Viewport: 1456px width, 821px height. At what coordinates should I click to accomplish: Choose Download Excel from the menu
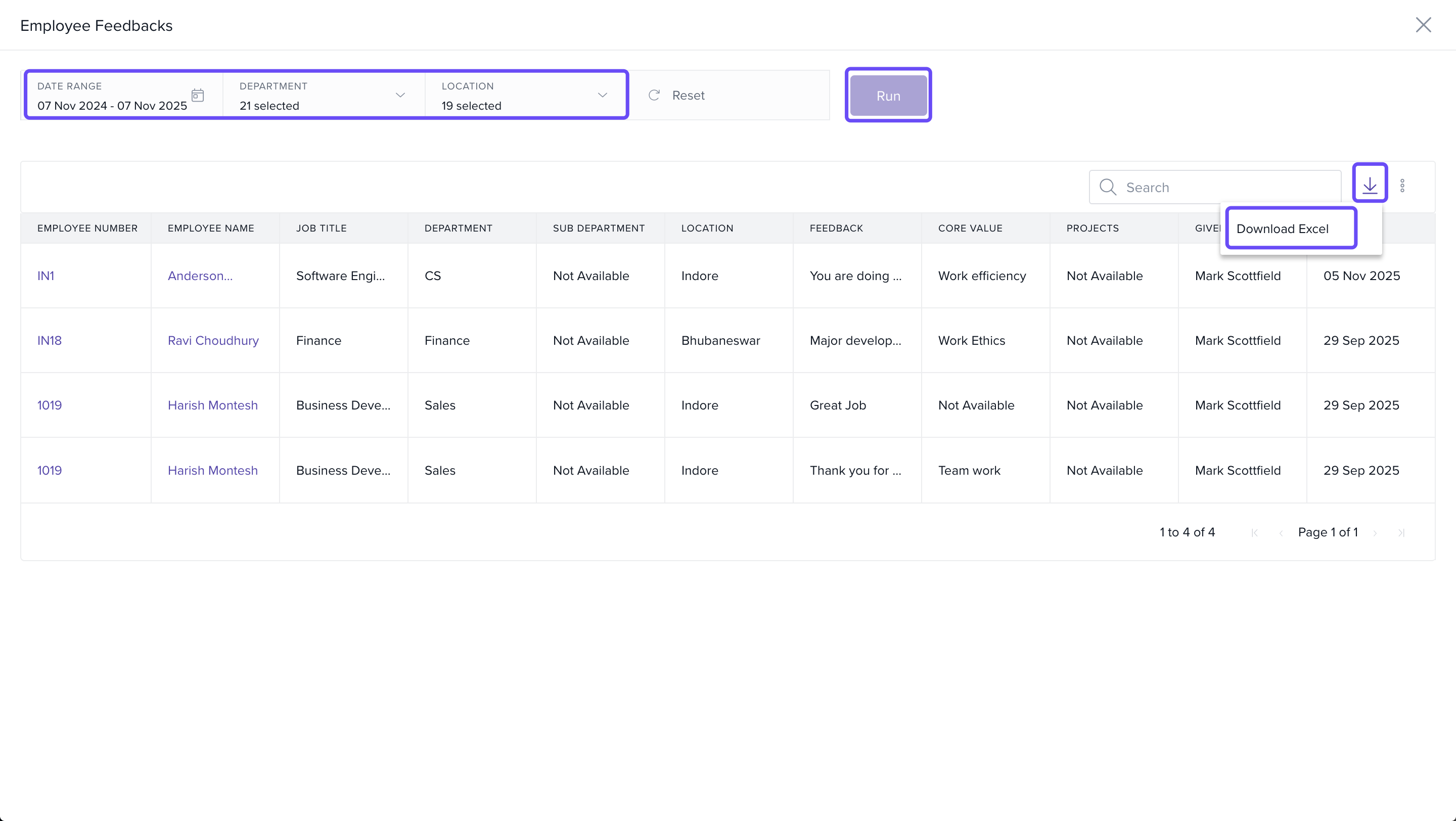coord(1282,229)
